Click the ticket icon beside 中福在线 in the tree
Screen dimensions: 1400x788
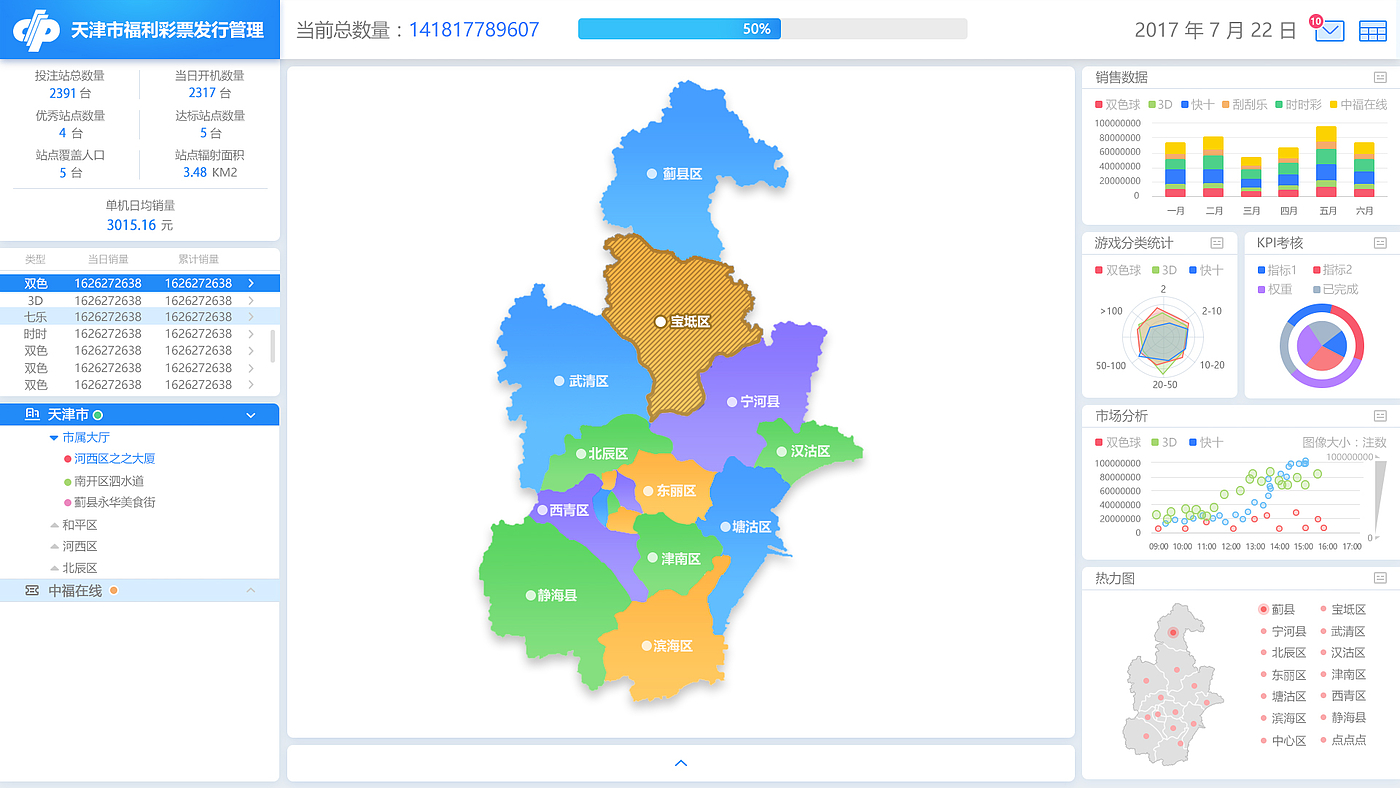click(32, 591)
